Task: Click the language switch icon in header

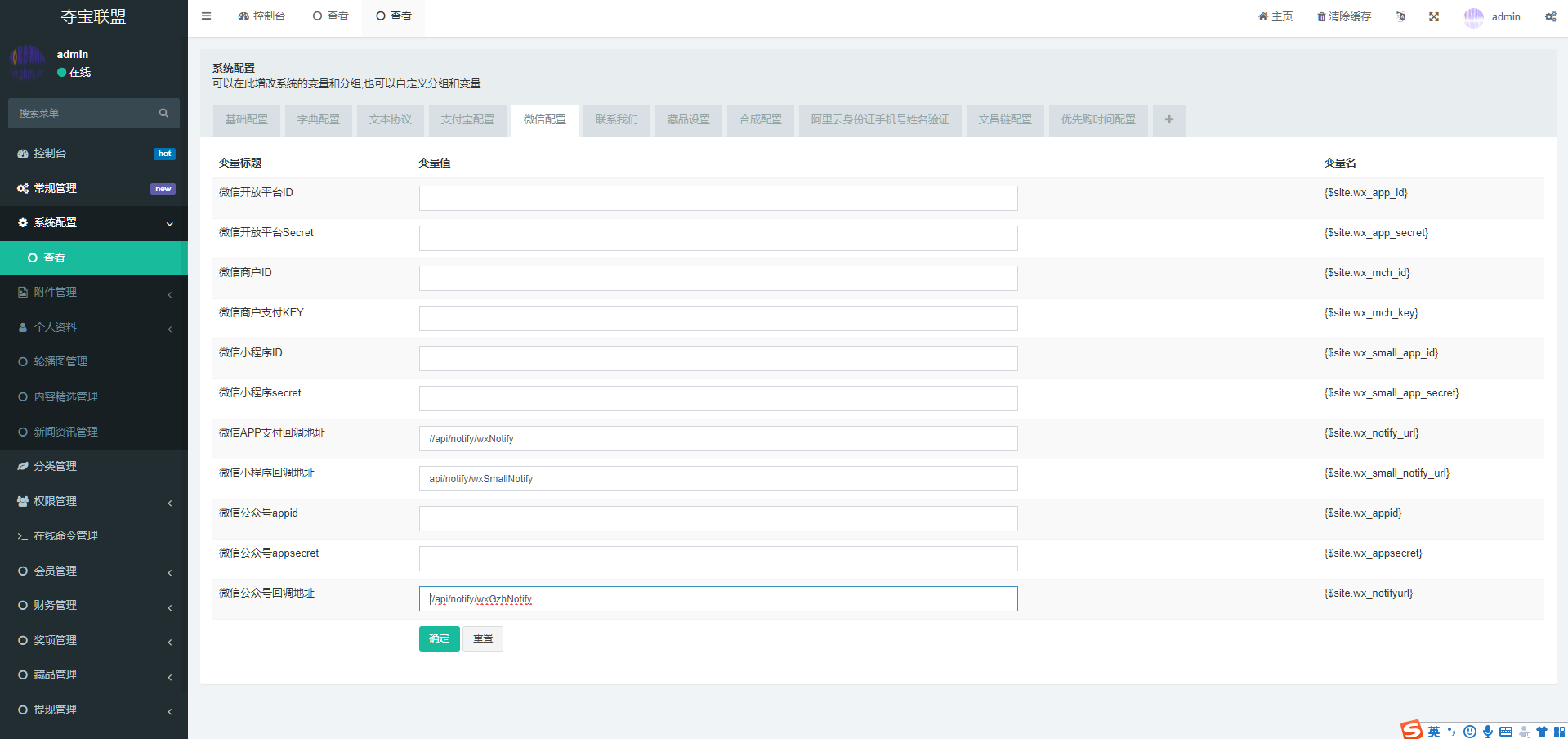Action: pyautogui.click(x=1400, y=16)
